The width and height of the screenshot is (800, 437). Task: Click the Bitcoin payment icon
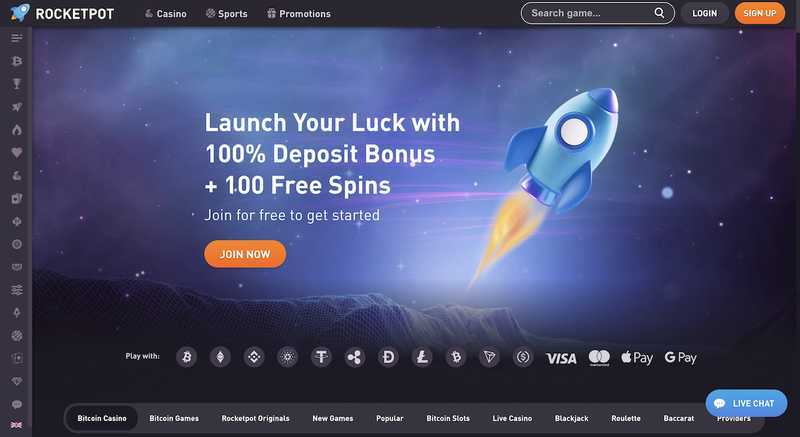click(x=187, y=357)
